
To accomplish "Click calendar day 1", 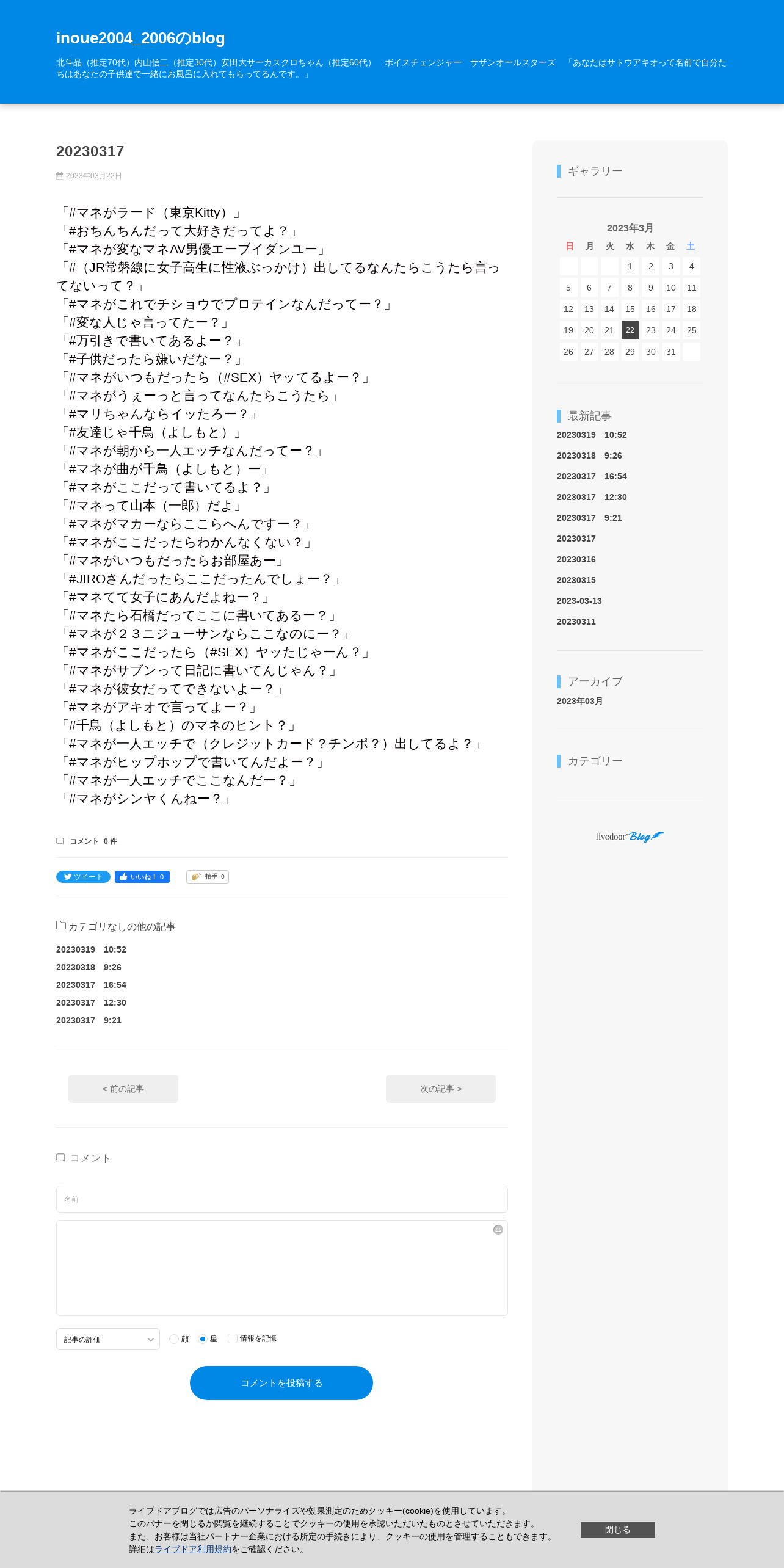I will tap(630, 266).
